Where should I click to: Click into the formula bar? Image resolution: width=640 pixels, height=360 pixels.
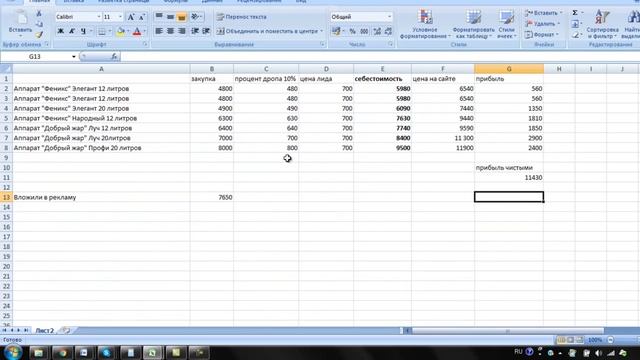[x=380, y=57]
